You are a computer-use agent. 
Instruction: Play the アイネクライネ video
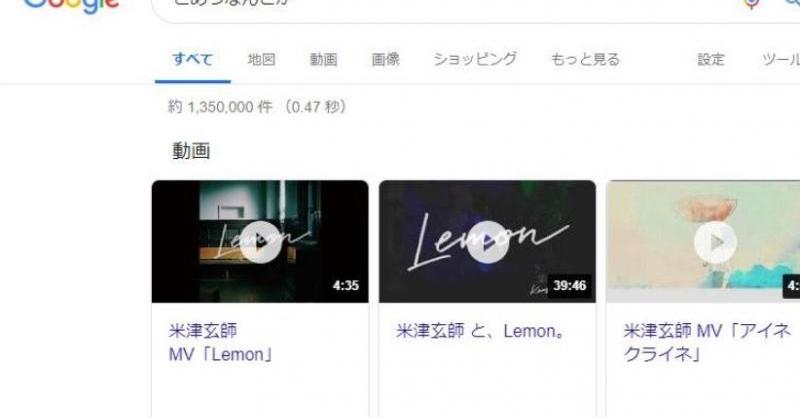click(715, 242)
